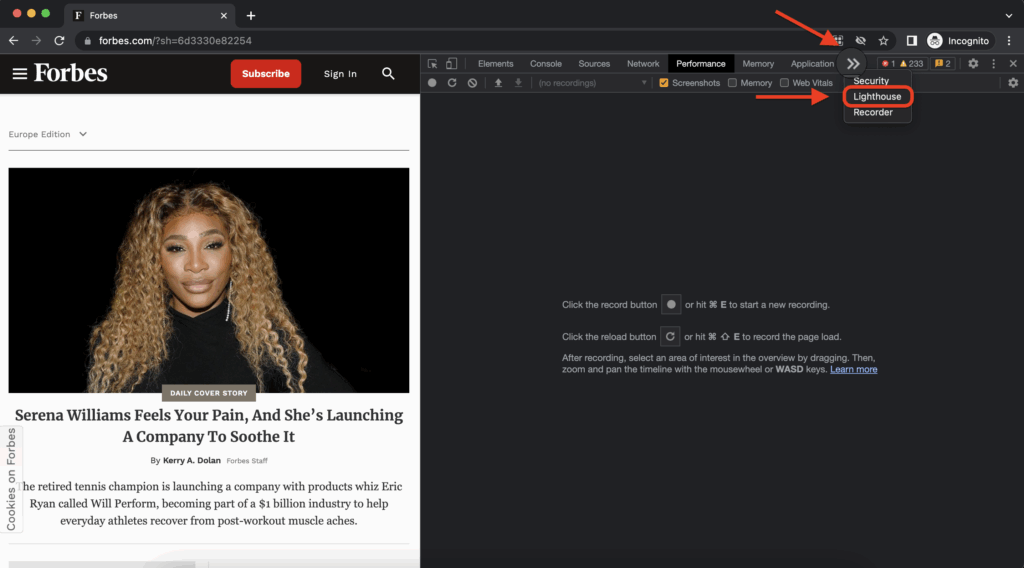This screenshot has height=568, width=1024.
Task: Click the Forbes logo
Action: pyautogui.click(x=71, y=73)
